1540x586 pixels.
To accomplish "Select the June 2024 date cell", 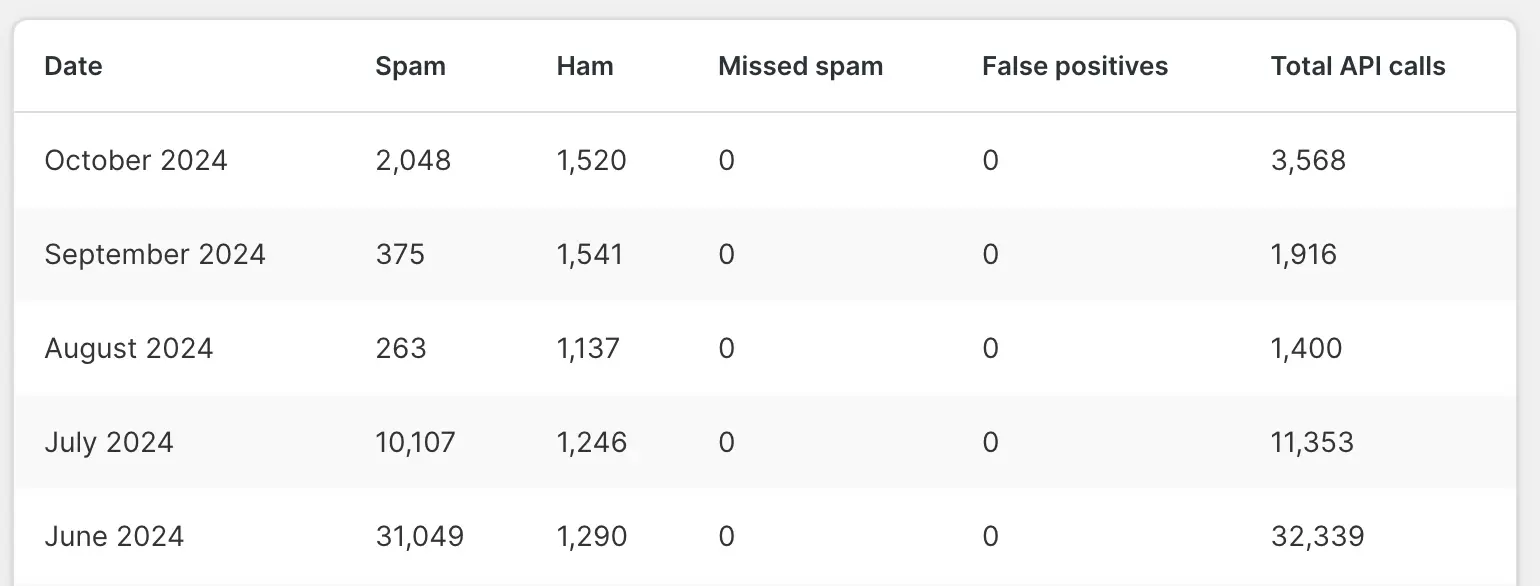I will point(114,536).
